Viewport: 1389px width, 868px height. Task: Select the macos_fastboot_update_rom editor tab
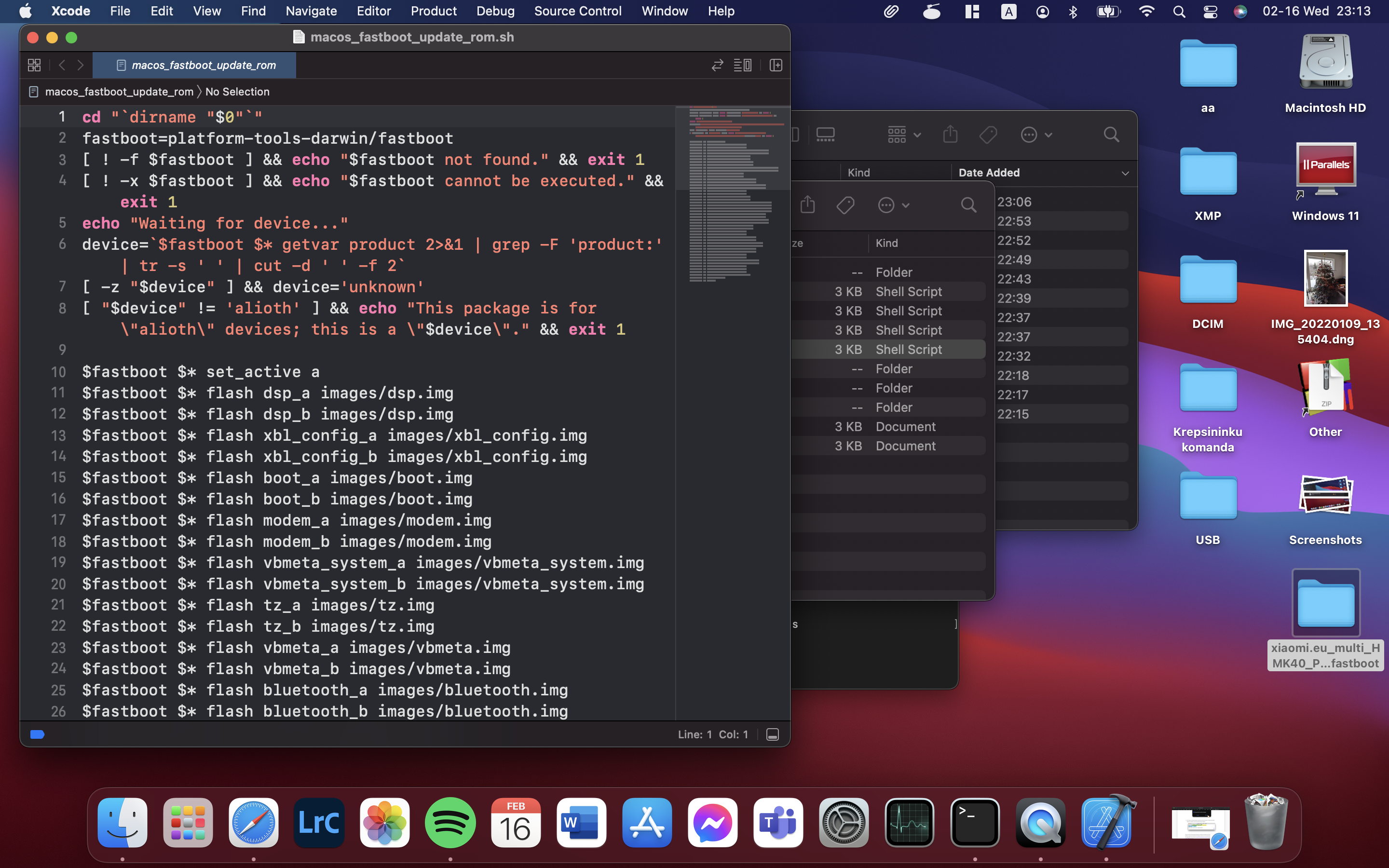tap(195, 66)
